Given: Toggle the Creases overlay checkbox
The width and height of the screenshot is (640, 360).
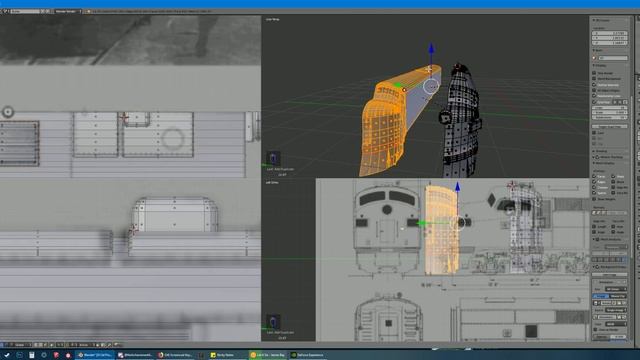Looking at the screenshot, I should pos(595,187).
